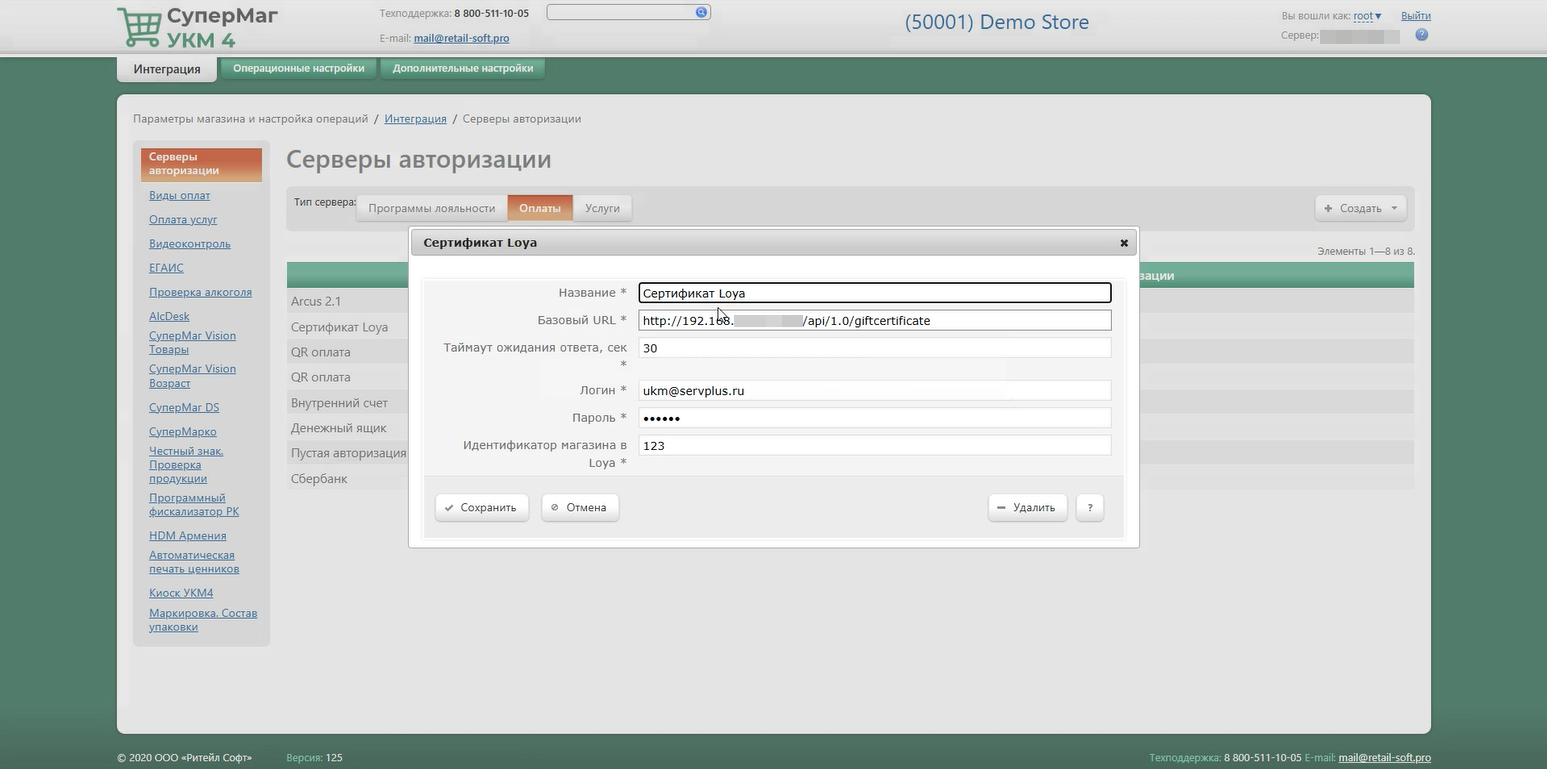Viewport: 1547px width, 769px height.
Task: Open Виды оплат in sidebar
Action: (179, 196)
